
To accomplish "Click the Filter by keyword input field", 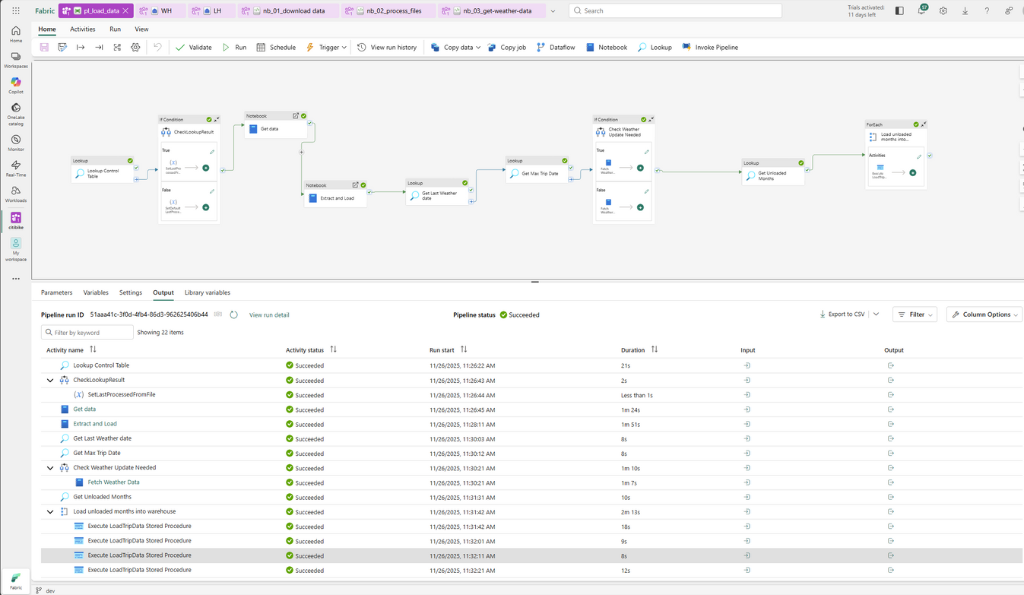I will click(x=88, y=332).
